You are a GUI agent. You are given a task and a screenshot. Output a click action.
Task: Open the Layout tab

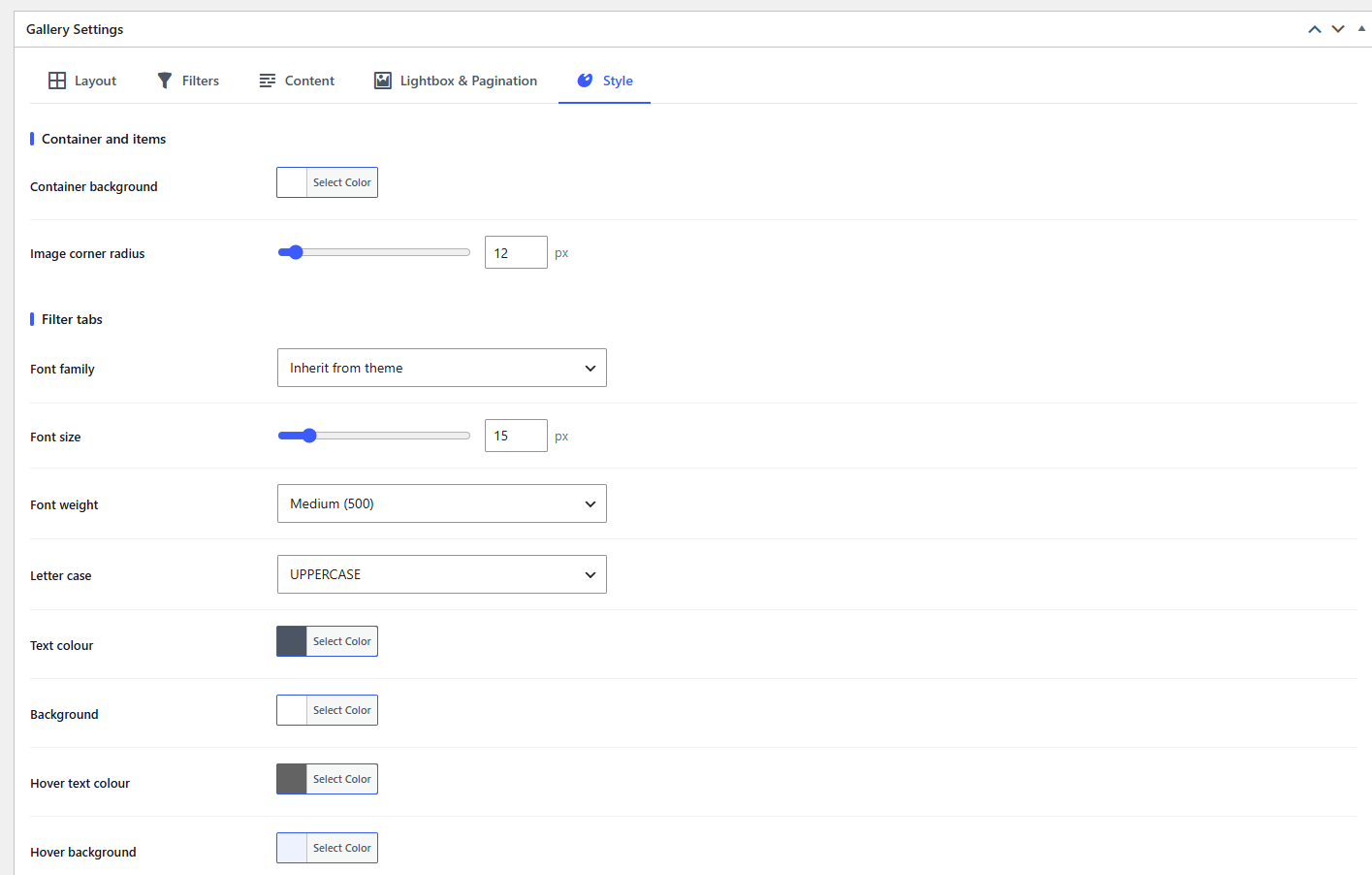(x=82, y=81)
